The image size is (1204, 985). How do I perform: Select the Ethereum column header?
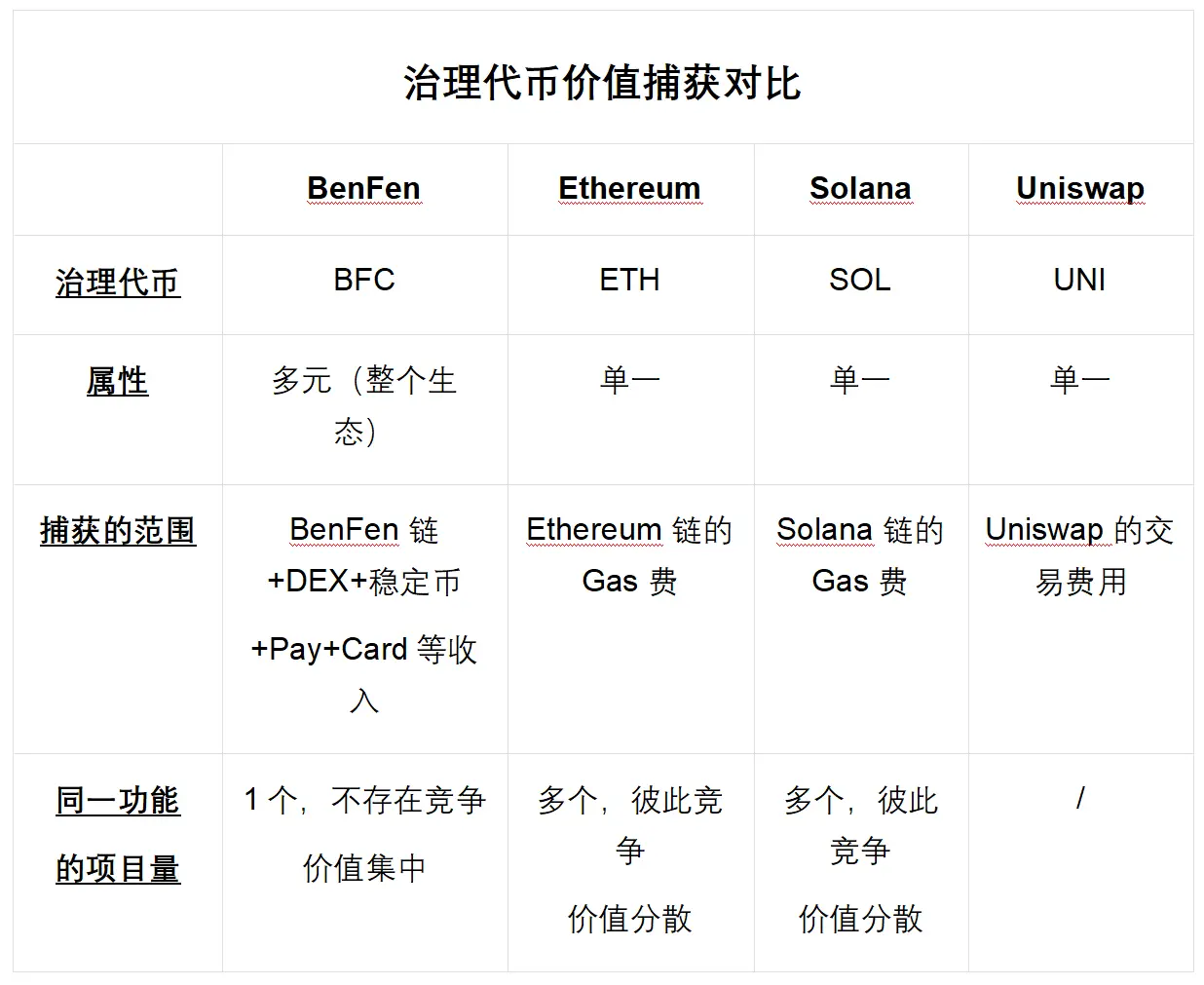pyautogui.click(x=629, y=188)
